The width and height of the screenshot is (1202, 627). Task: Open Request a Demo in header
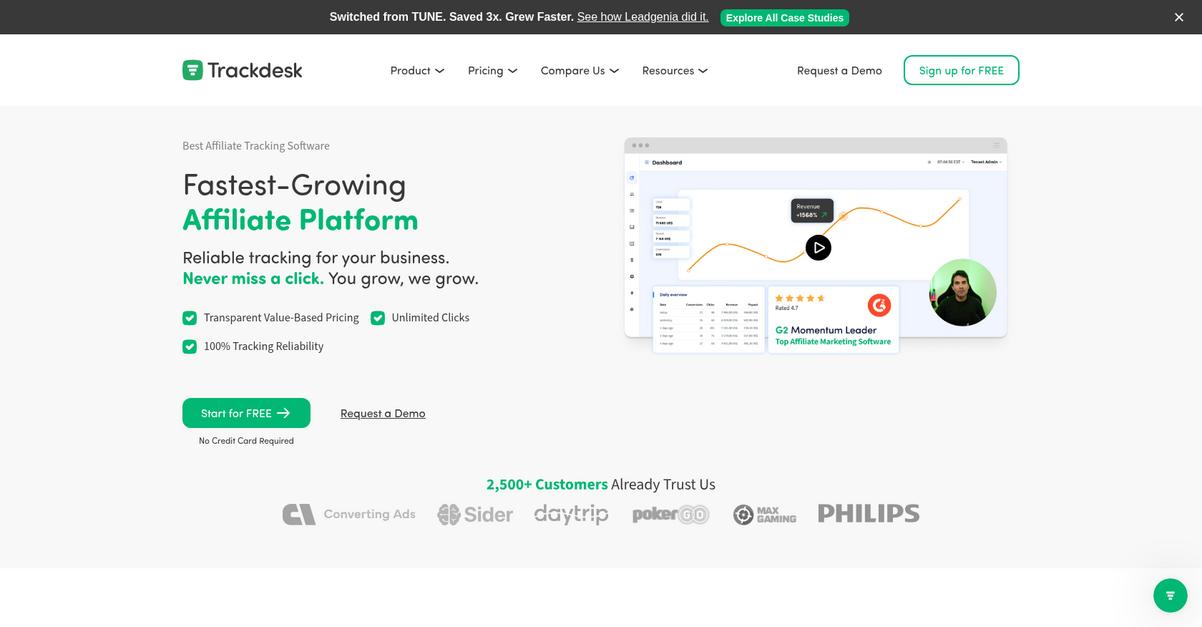click(839, 70)
